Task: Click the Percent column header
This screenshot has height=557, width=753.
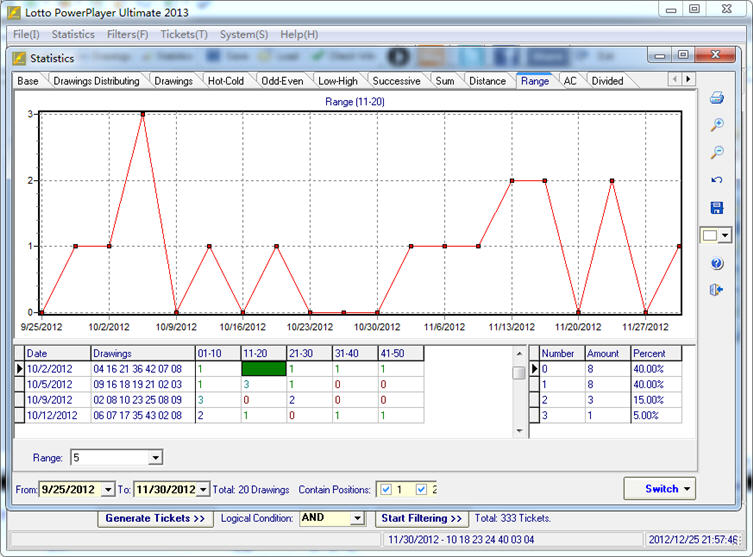Action: (656, 353)
